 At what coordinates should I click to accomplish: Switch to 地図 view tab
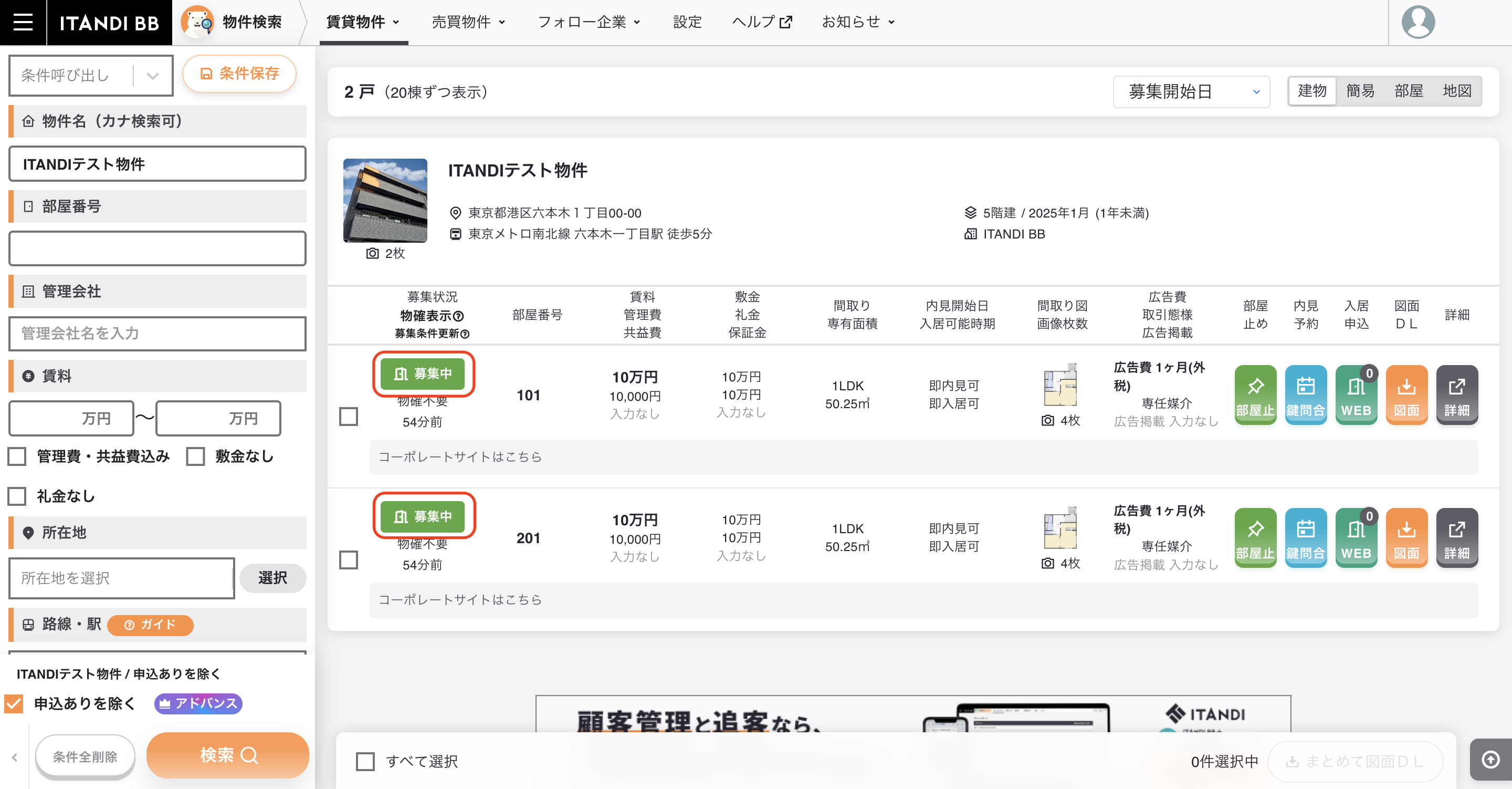tap(1457, 91)
